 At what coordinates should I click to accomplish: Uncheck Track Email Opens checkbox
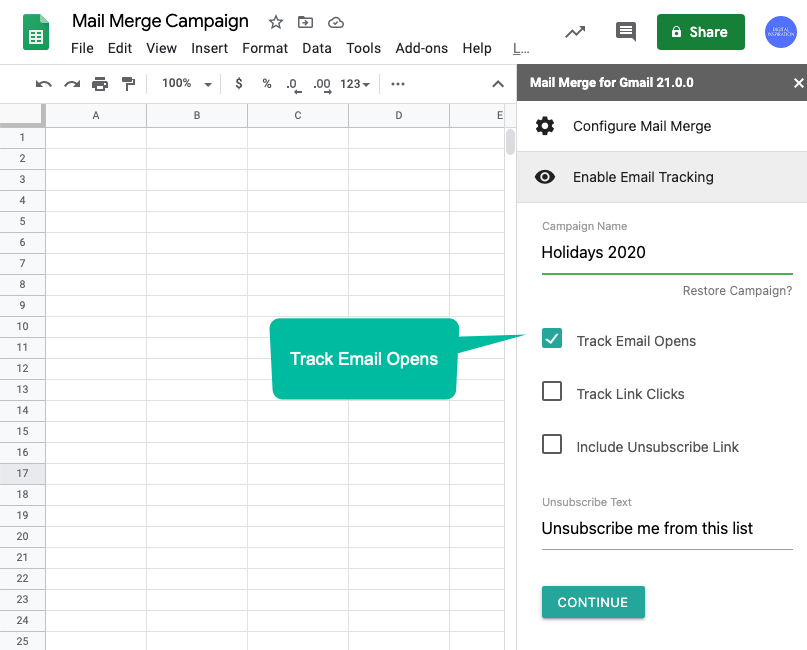click(552, 339)
